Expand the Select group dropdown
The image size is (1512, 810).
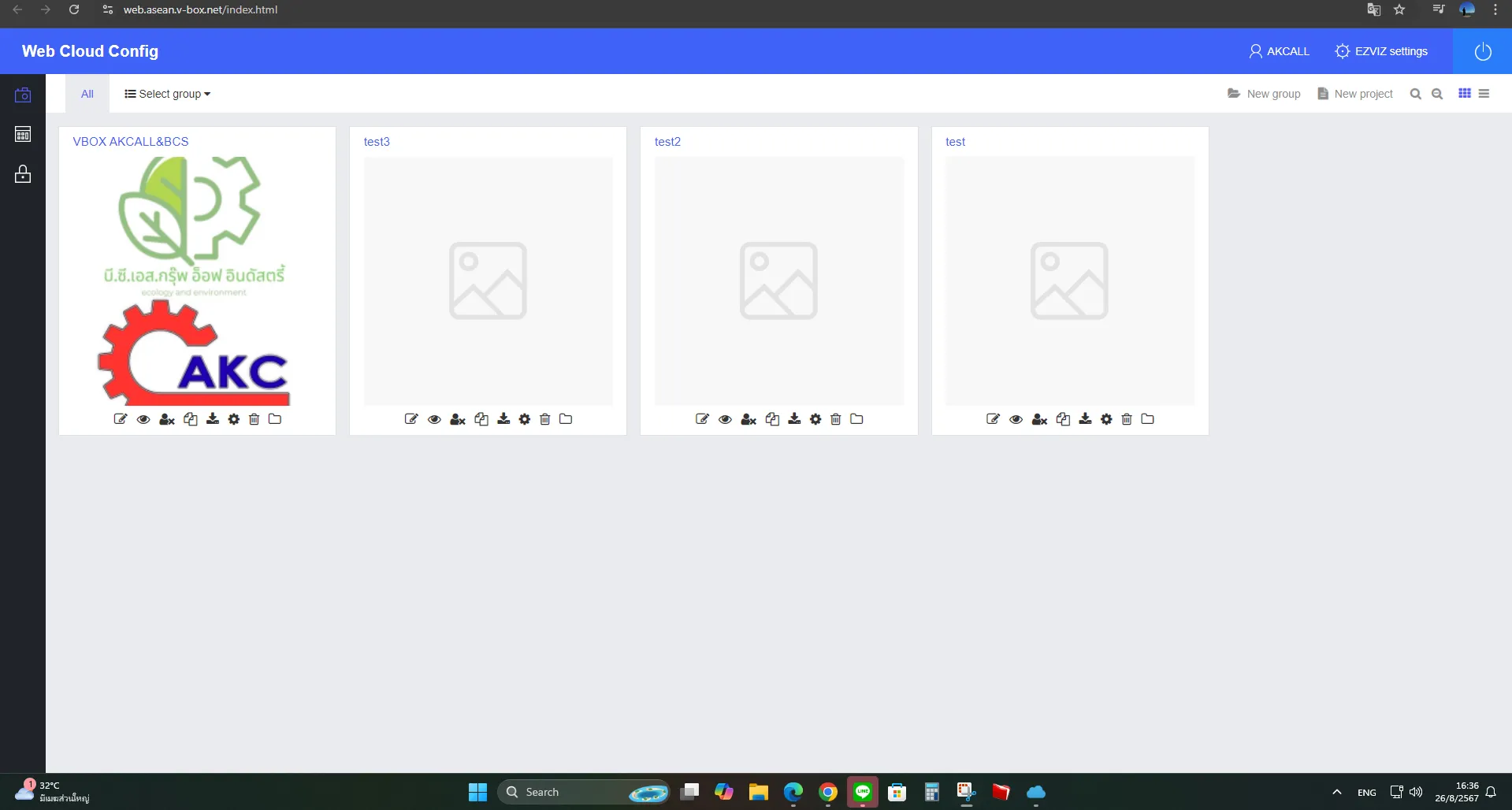tap(167, 94)
